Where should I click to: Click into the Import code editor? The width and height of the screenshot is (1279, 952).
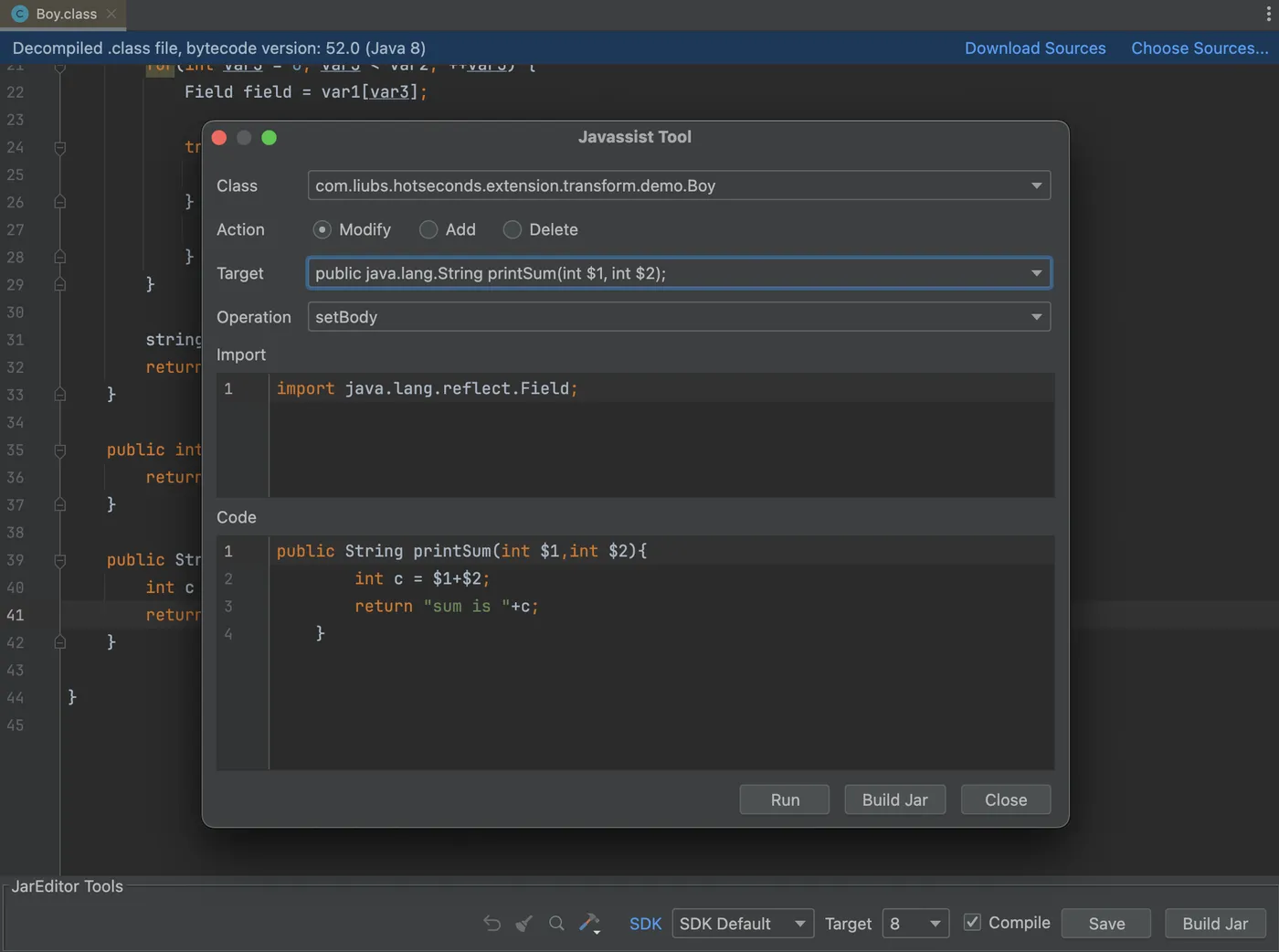pos(661,435)
